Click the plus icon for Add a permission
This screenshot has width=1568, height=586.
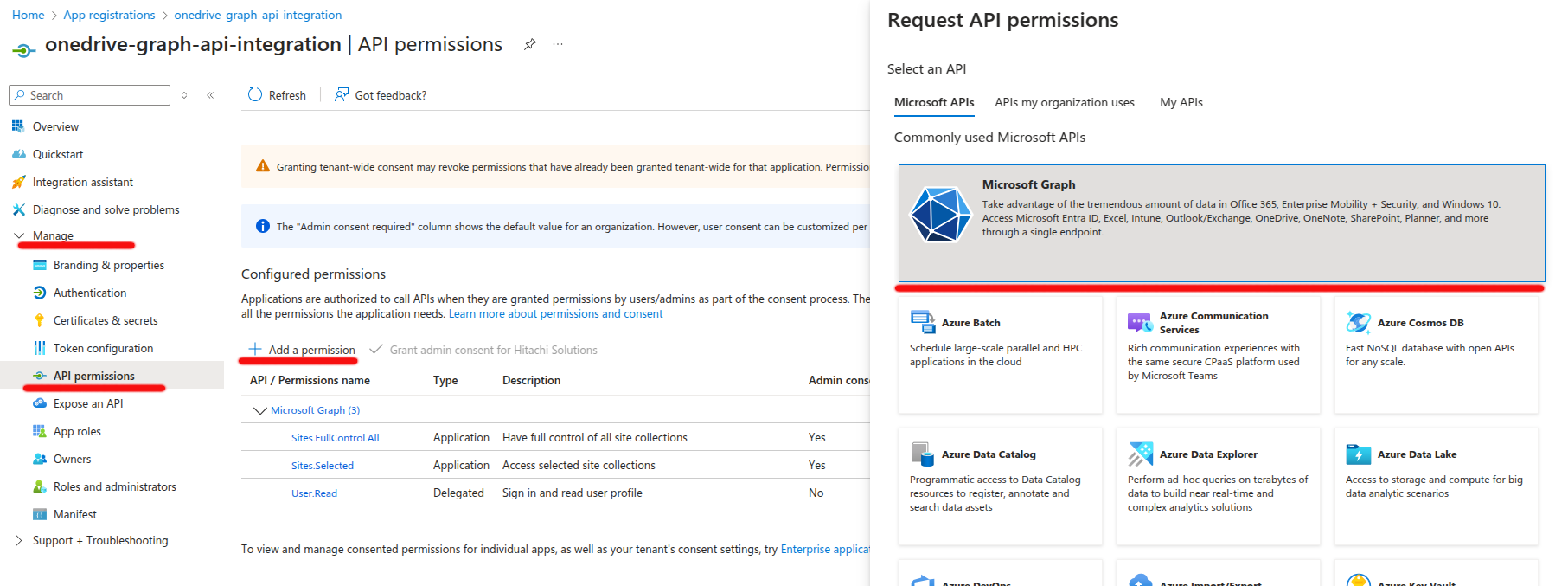[255, 349]
